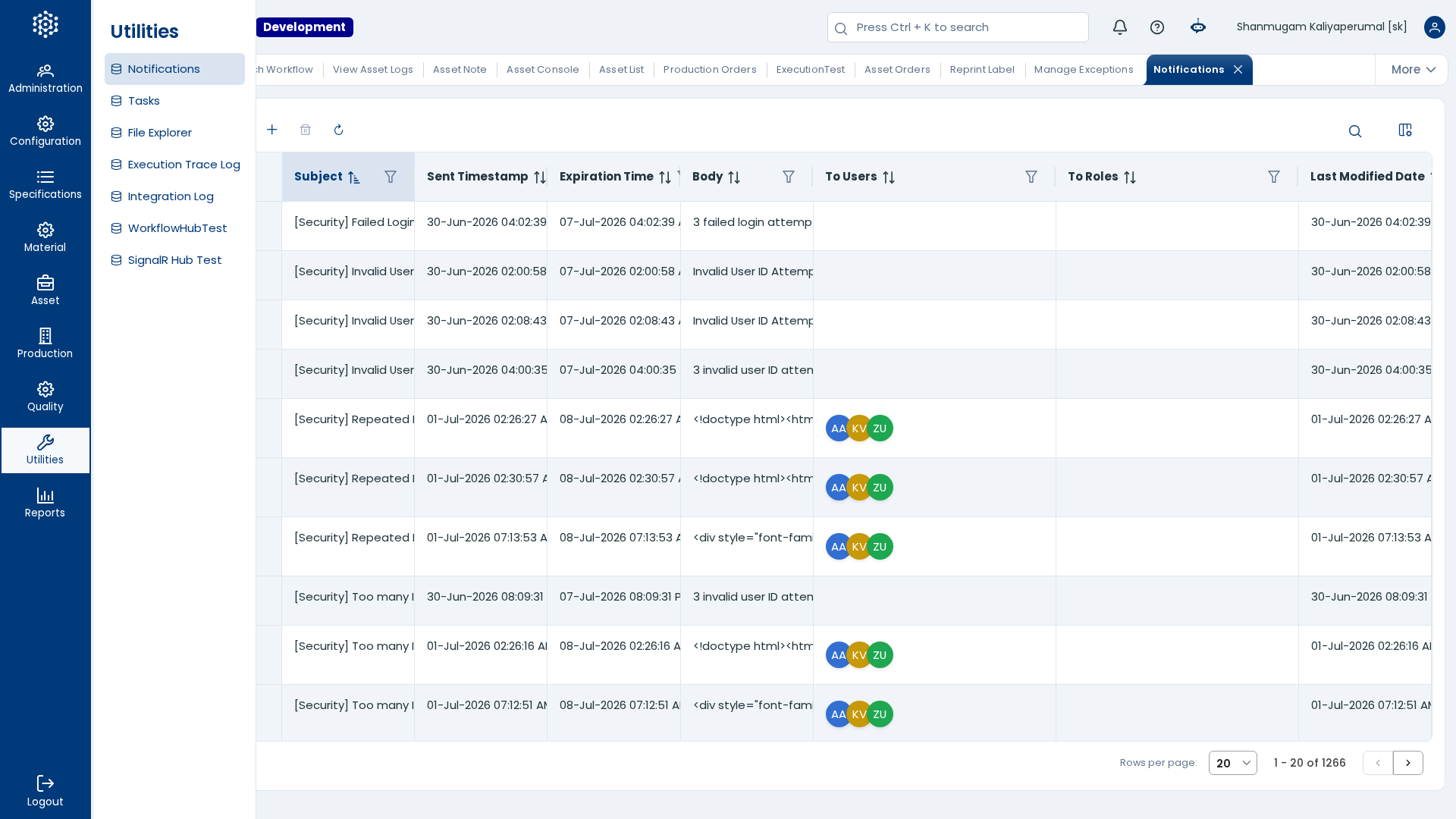Open the Asset module
The image size is (1456, 819).
click(x=45, y=291)
